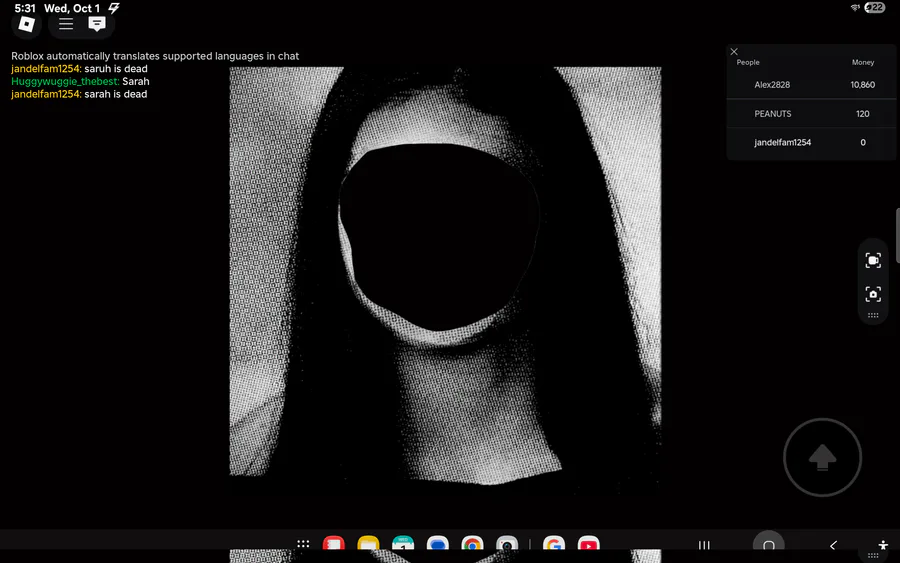This screenshot has height=563, width=900.
Task: Show recent apps with navigation button
Action: click(x=704, y=545)
